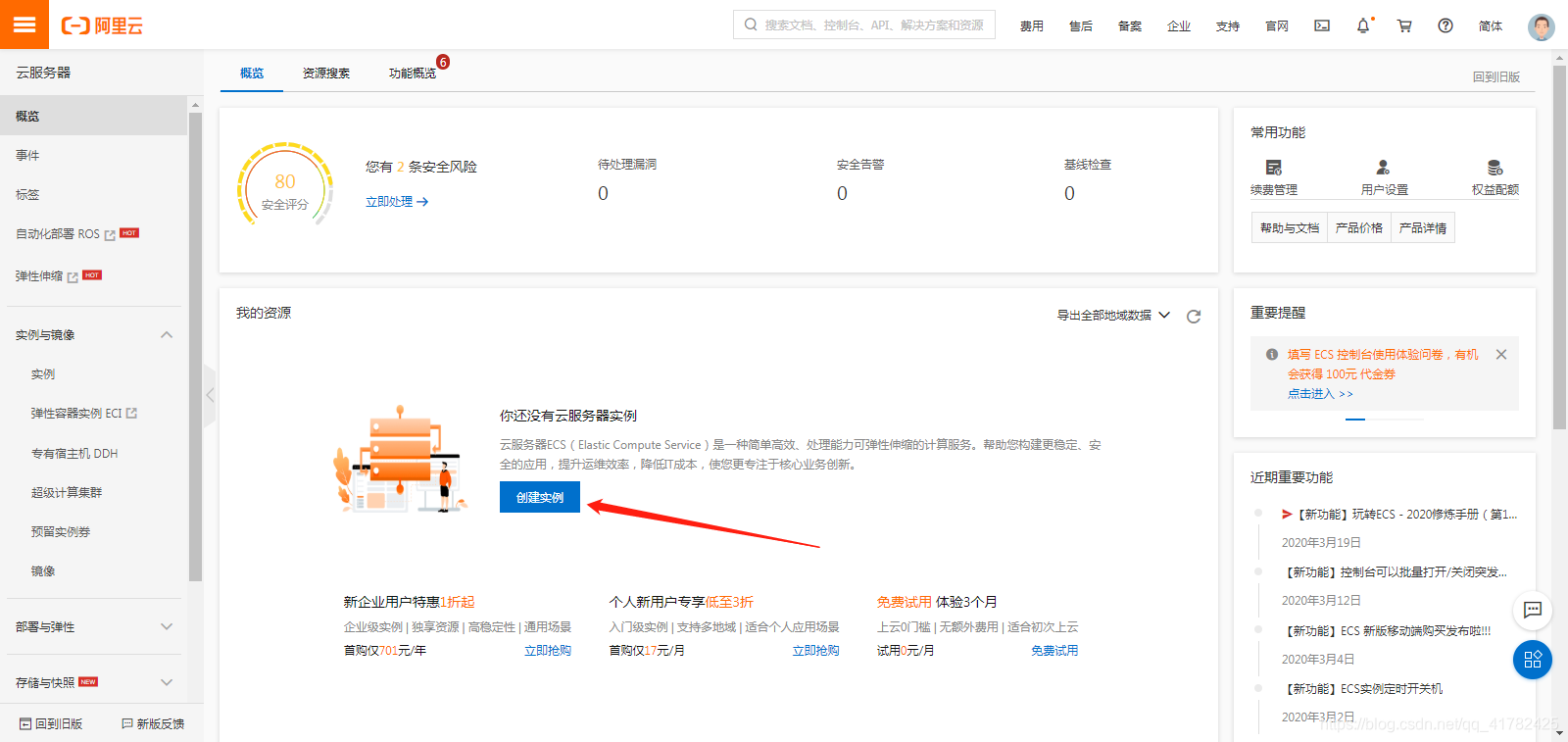Open 玩转ECS 2020修炼手册 announcement
The height and width of the screenshot is (742, 1568).
(1399, 514)
